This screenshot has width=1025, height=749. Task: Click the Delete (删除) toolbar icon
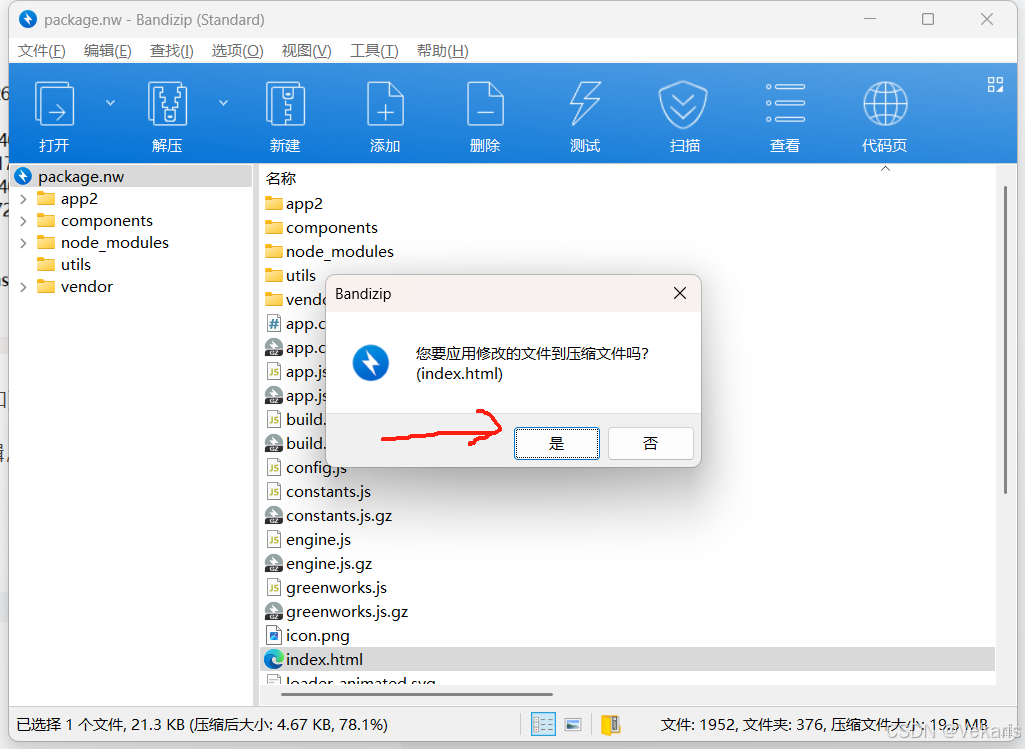[485, 104]
